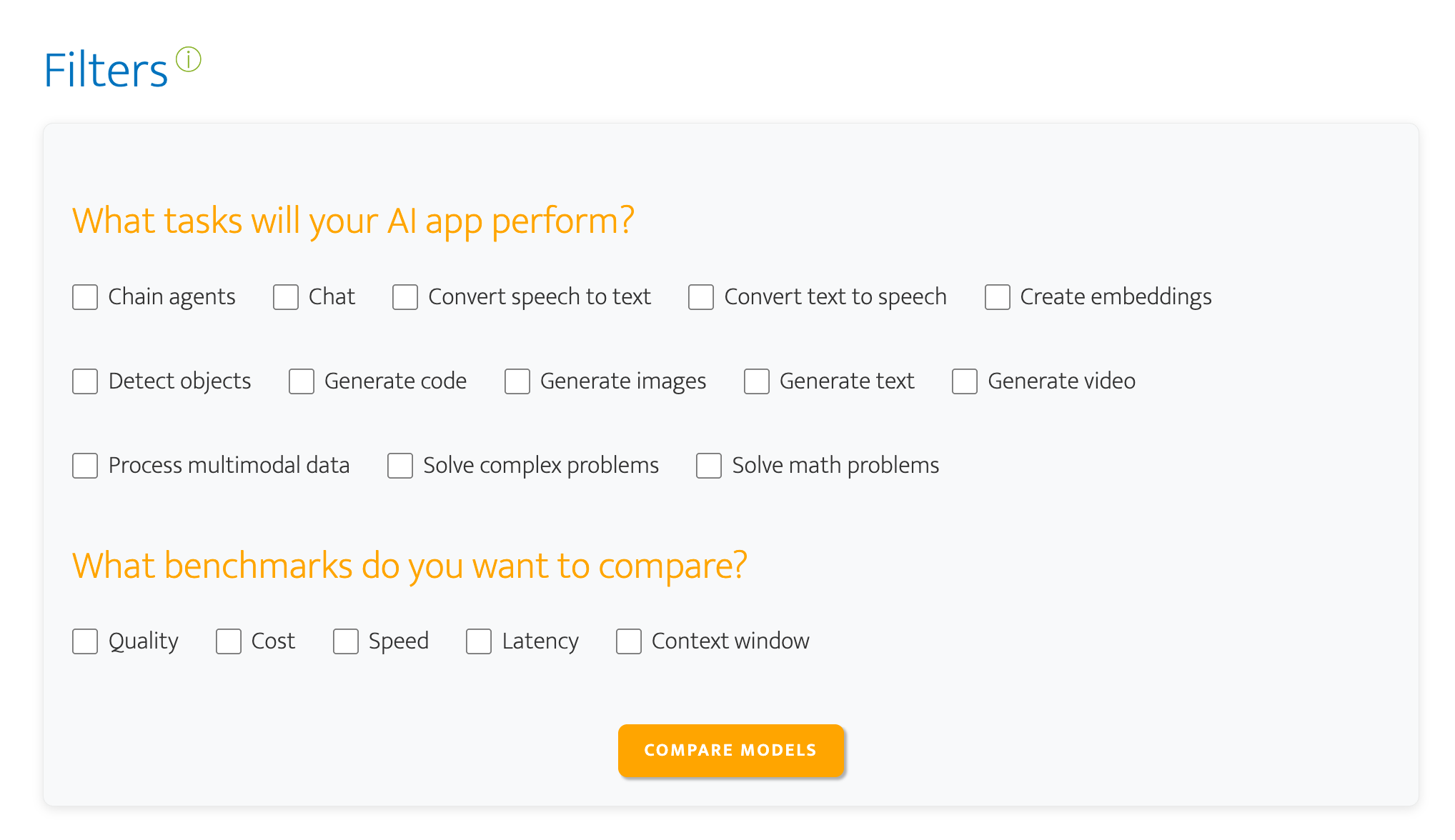The width and height of the screenshot is (1455, 840).
Task: Check the Context window benchmark
Action: (x=629, y=641)
